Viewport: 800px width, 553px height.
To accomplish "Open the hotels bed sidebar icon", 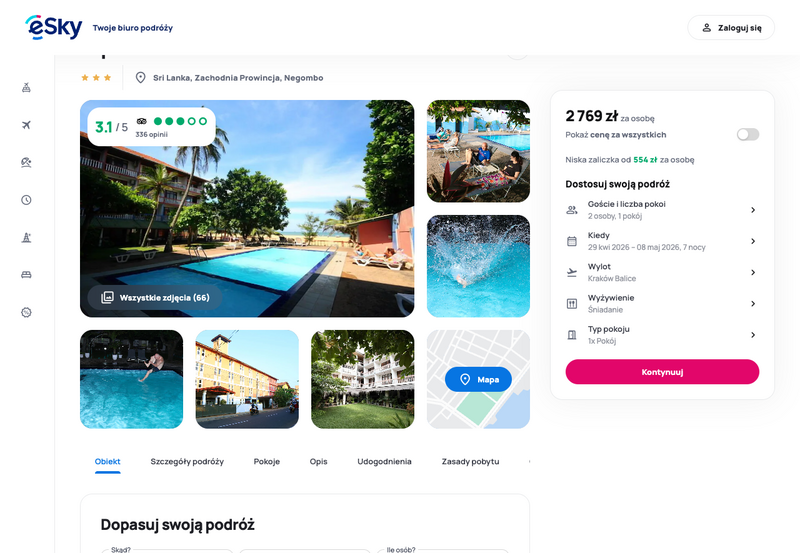I will [27, 275].
